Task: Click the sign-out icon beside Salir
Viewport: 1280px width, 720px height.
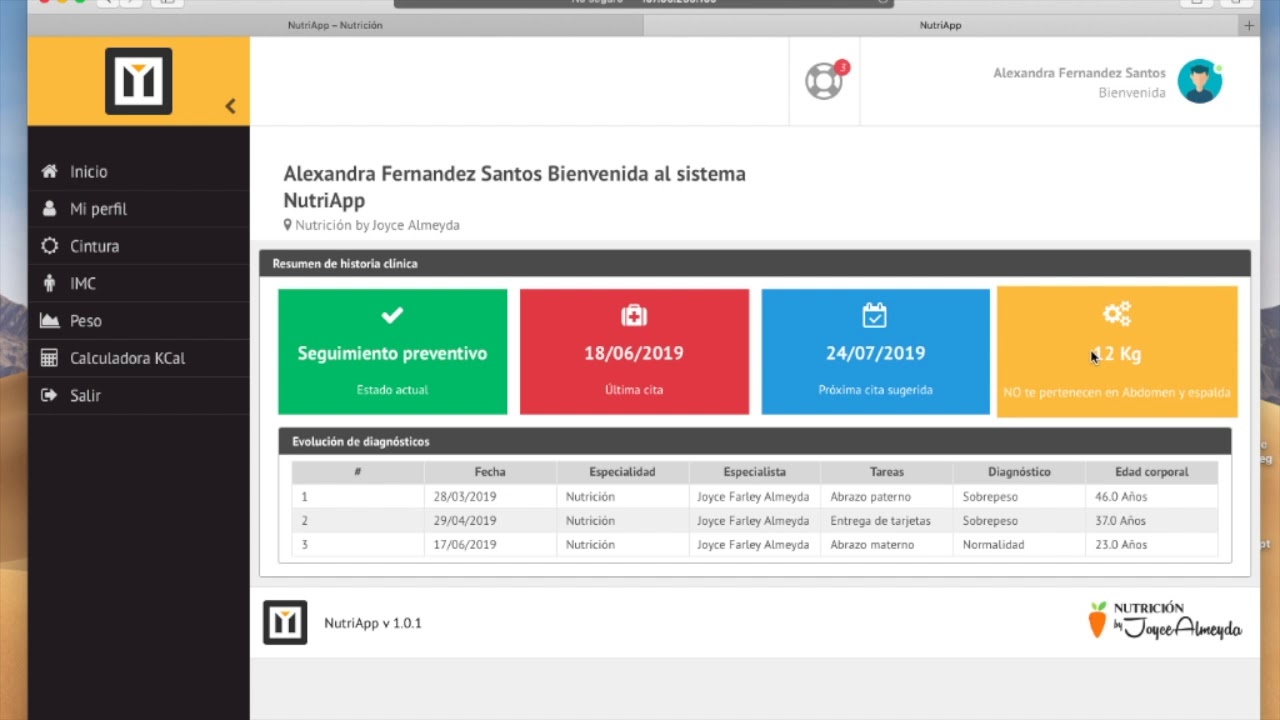Action: [49, 395]
